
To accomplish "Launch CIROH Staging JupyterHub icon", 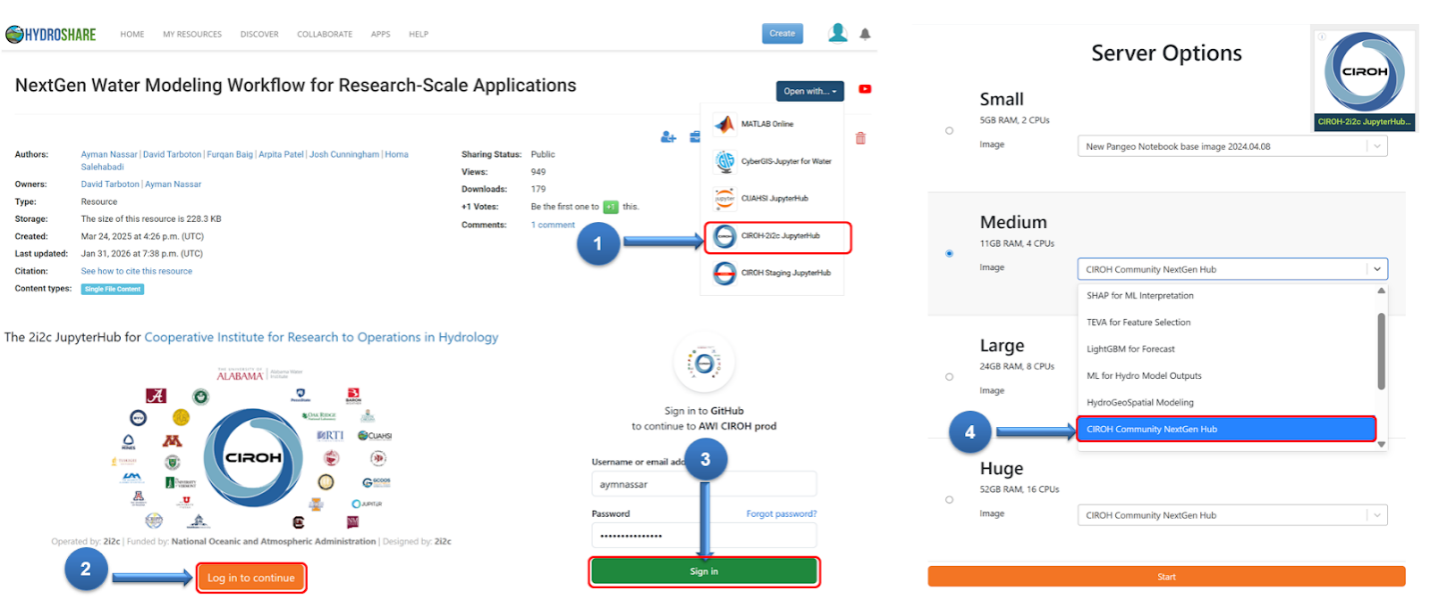I will [x=724, y=273].
